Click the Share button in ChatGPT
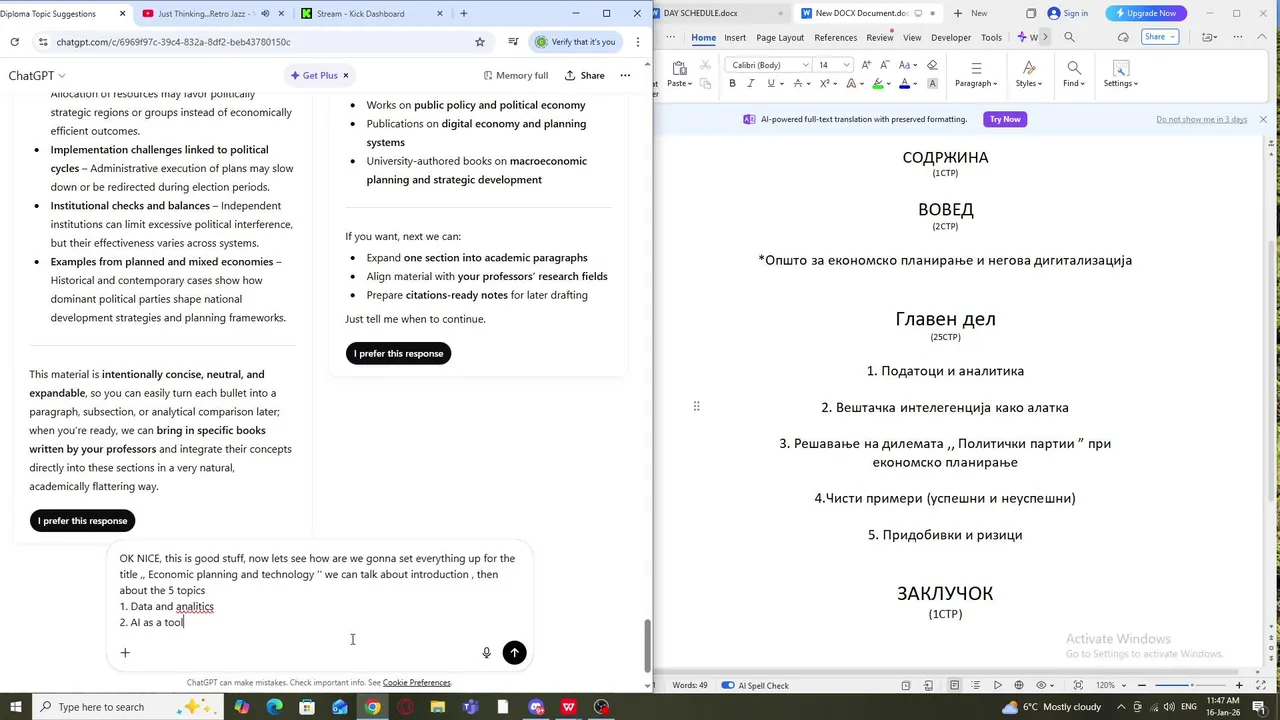This screenshot has width=1280, height=720. point(585,75)
